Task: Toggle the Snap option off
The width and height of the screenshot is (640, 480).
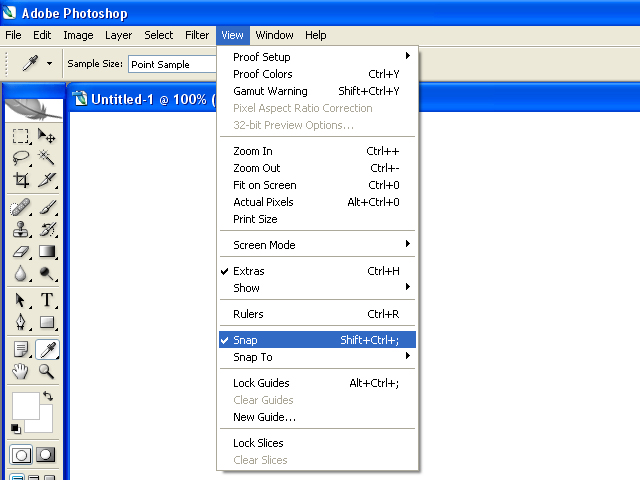Action: [x=317, y=340]
